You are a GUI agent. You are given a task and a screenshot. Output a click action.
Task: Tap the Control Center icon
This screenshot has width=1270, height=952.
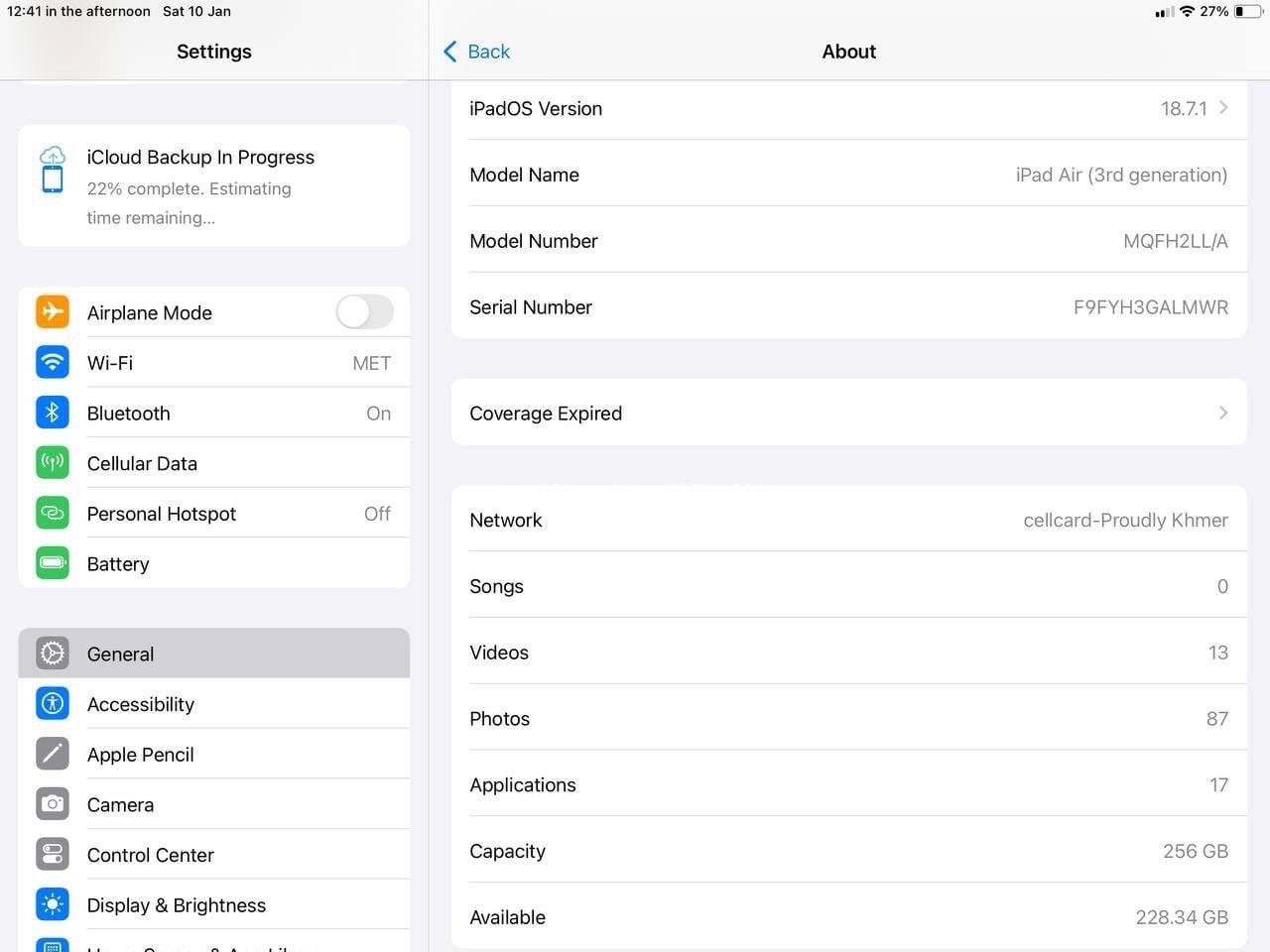[x=53, y=855]
